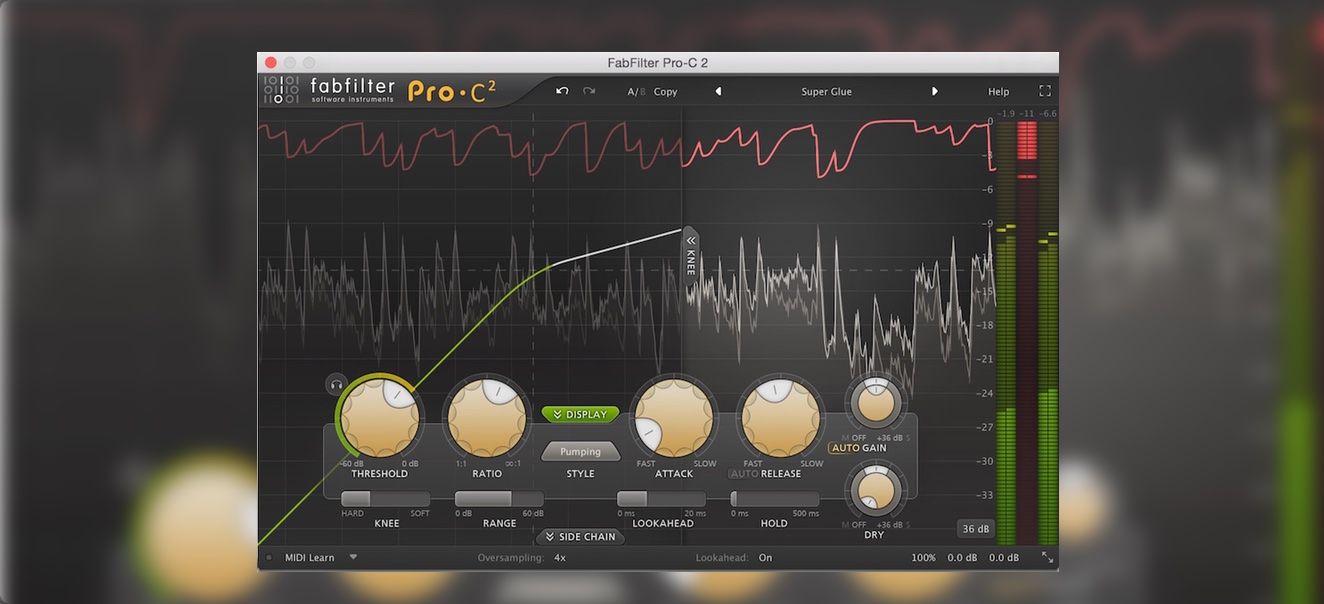The height and width of the screenshot is (604, 1324).
Task: Click the Ratio knob
Action: click(x=487, y=418)
